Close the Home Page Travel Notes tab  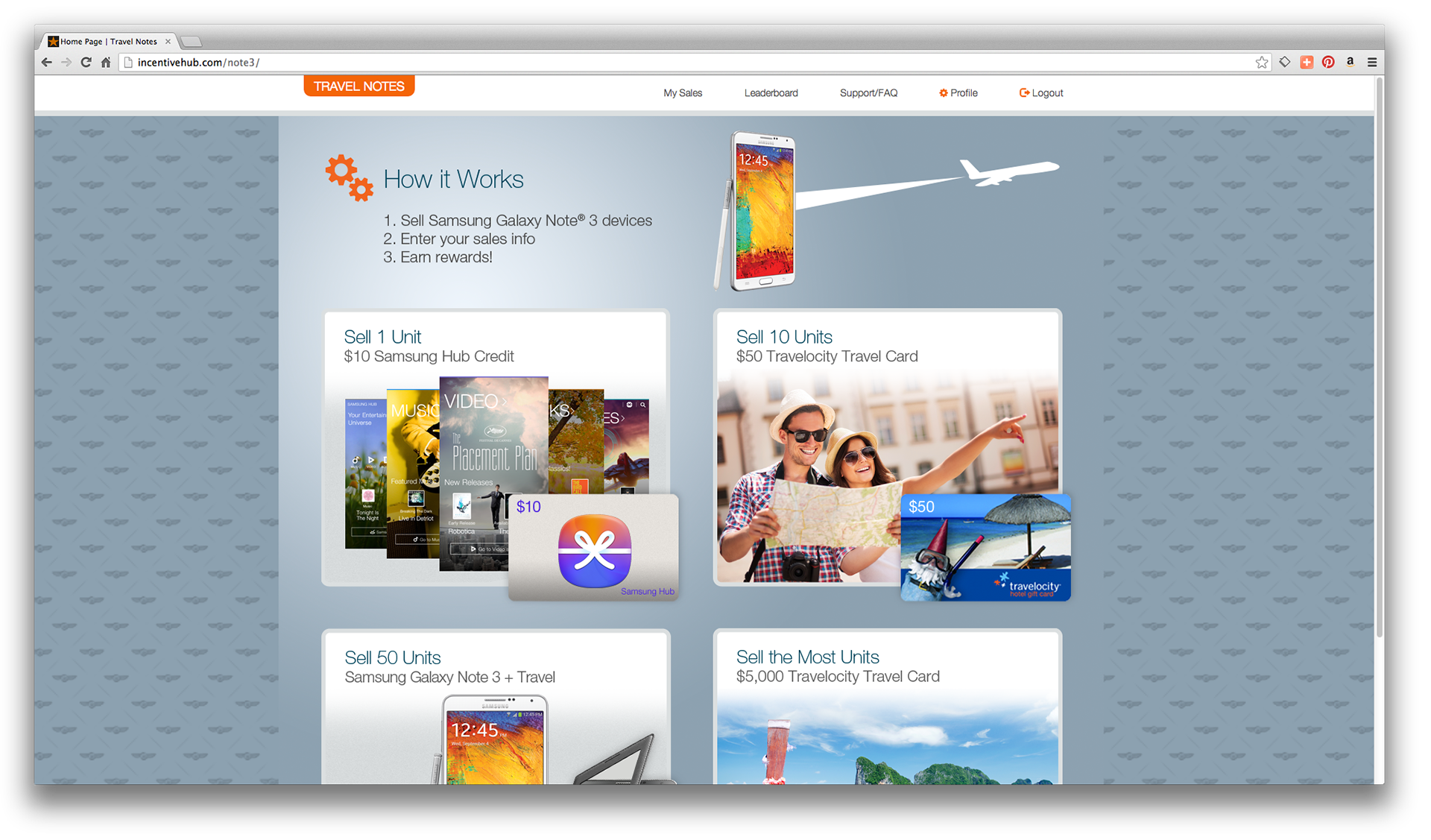[168, 42]
